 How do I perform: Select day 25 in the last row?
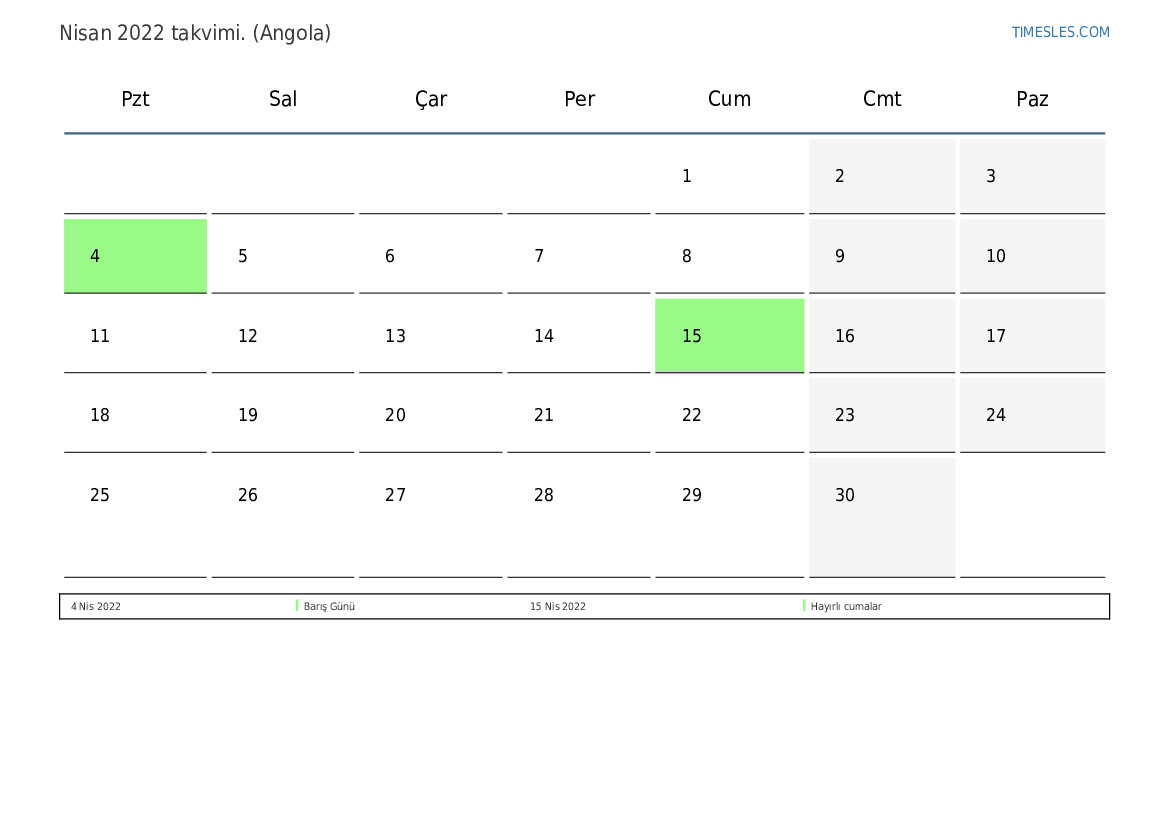[135, 517]
